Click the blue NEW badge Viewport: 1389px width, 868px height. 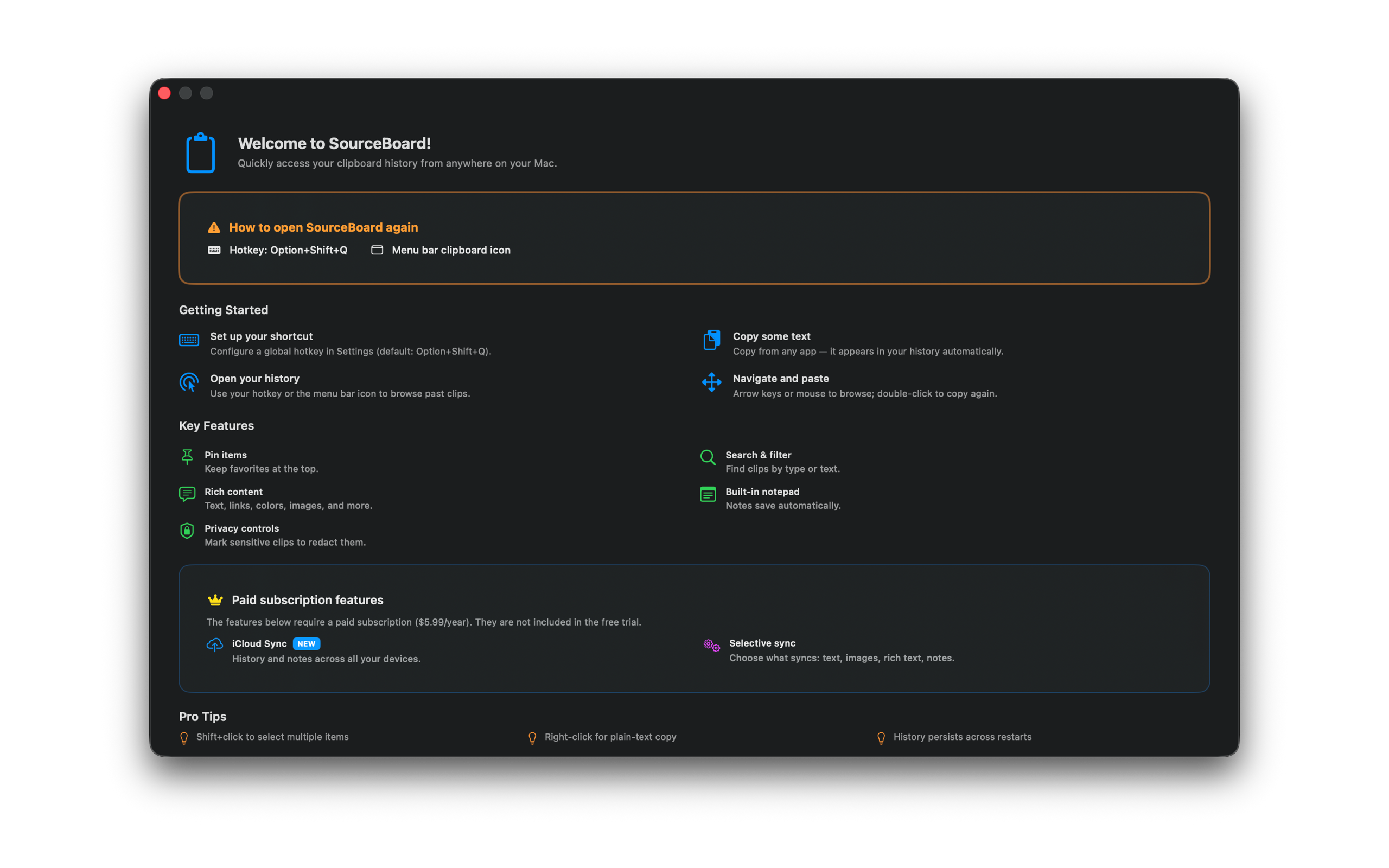[307, 643]
